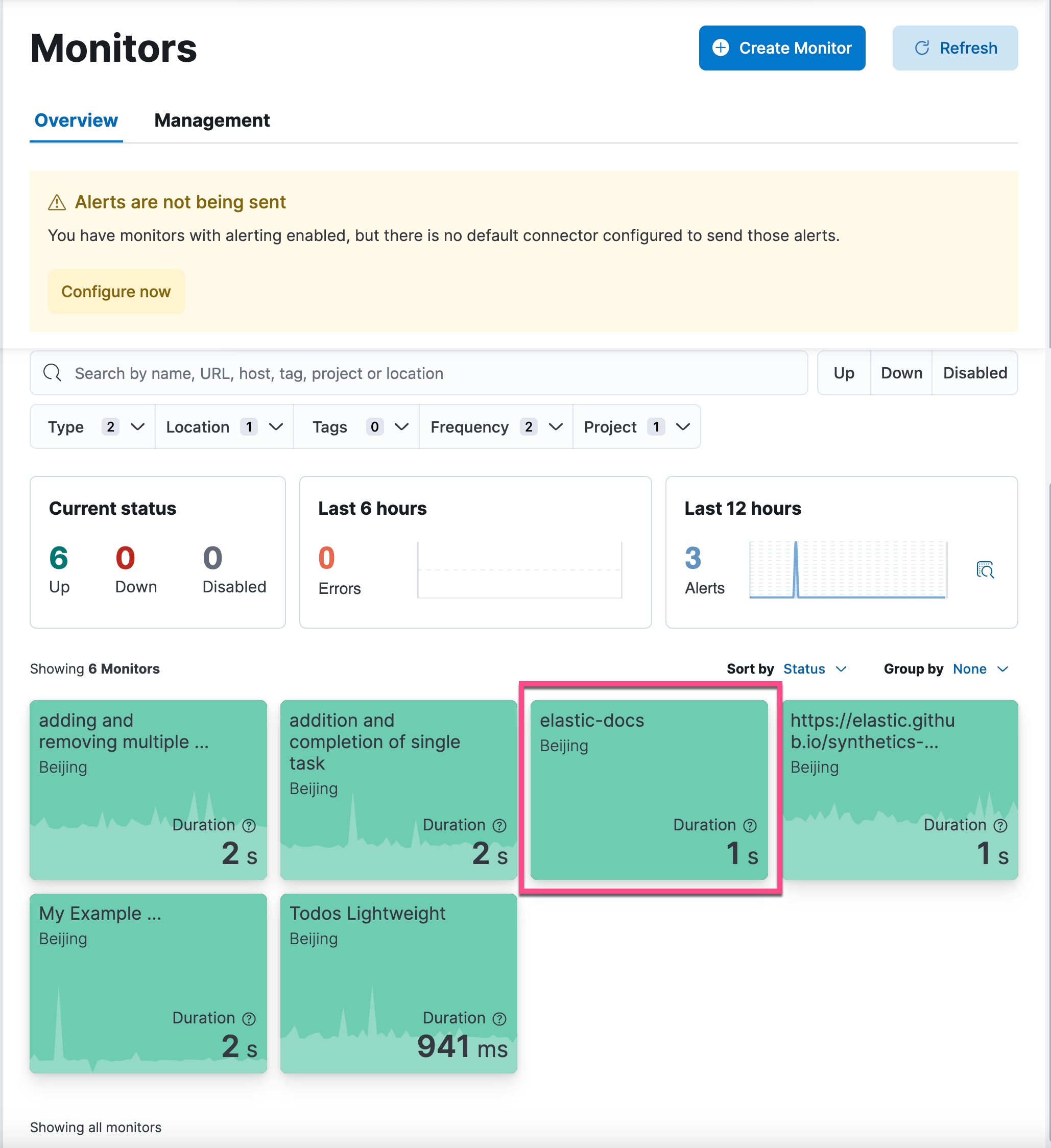The image size is (1051, 1148).
Task: Click Duration help icon on adding and removing card
Action: 249,826
